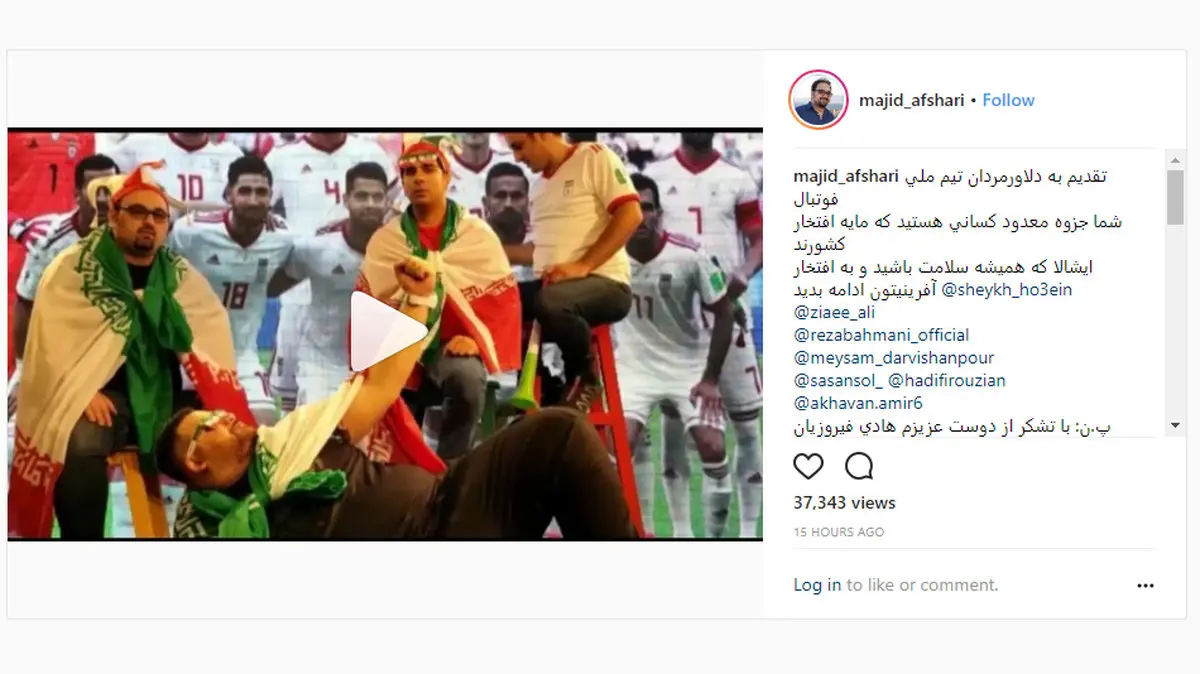Screen dimensions: 1200x674
Task: Follow majid_afshari
Action: click(x=1008, y=100)
